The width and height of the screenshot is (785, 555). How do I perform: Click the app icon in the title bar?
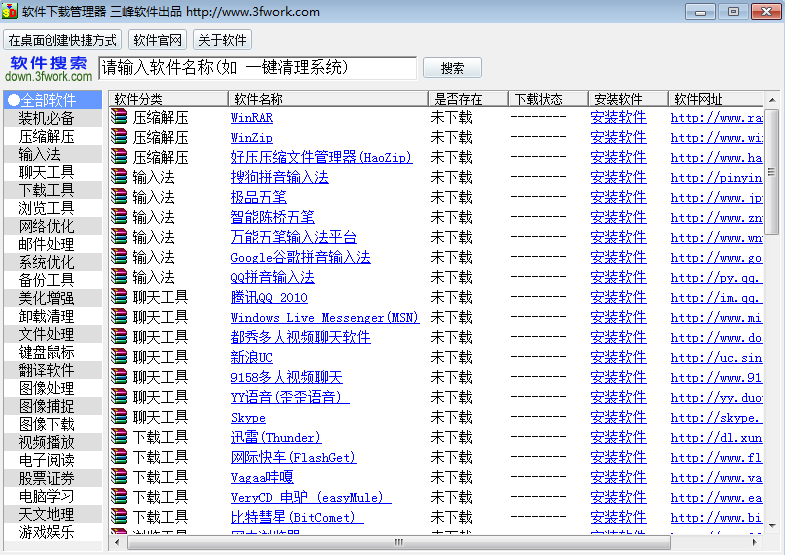(10, 11)
